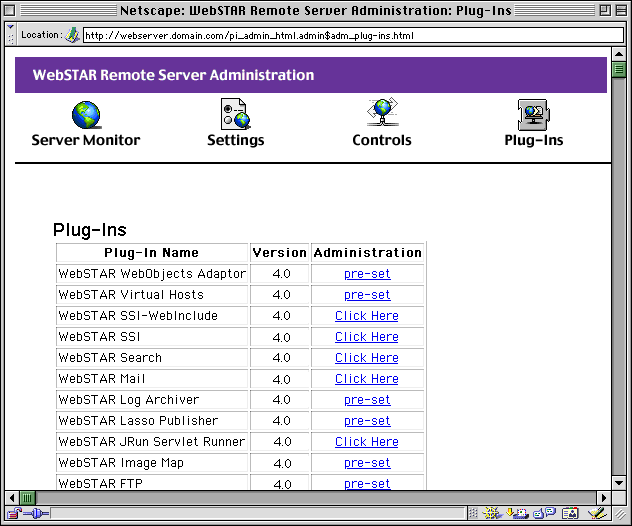The height and width of the screenshot is (526, 632).
Task: Select 'WebSTAR Search' name cell
Action: point(152,358)
